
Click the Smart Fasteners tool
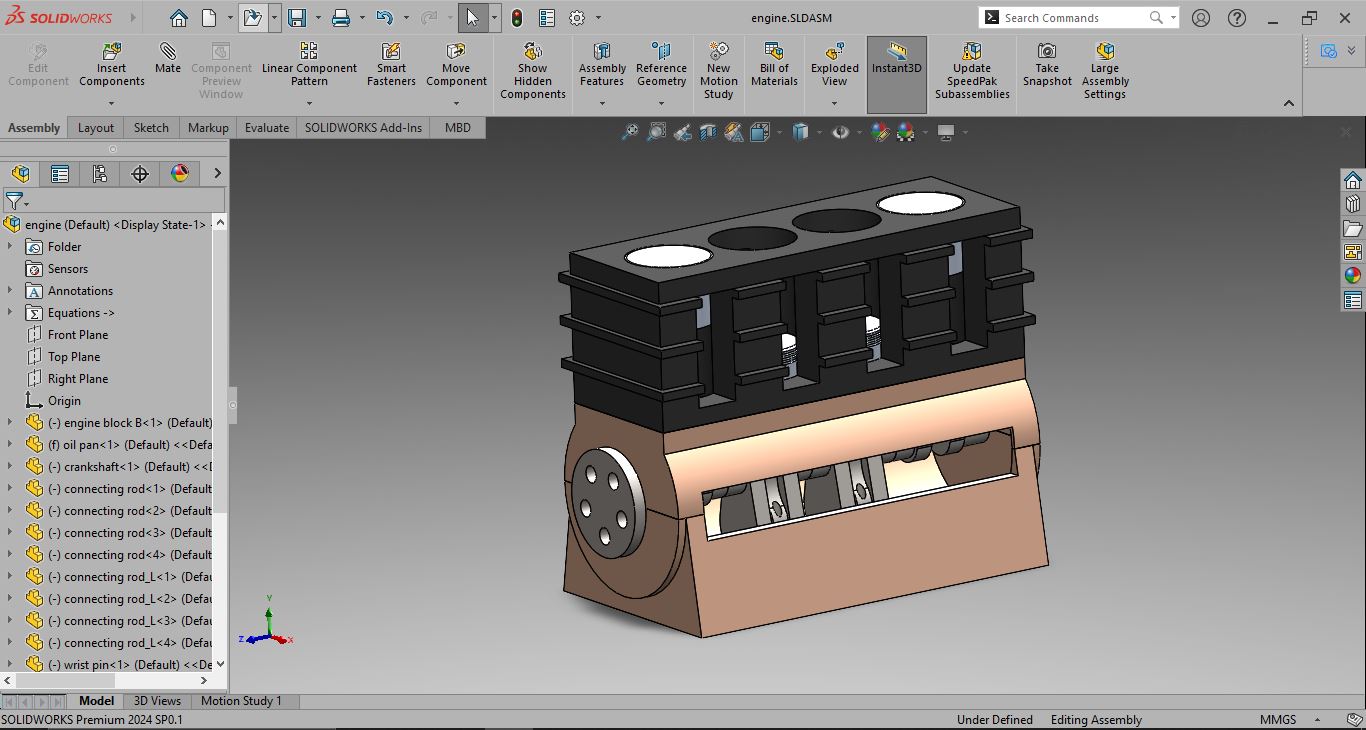[391, 66]
